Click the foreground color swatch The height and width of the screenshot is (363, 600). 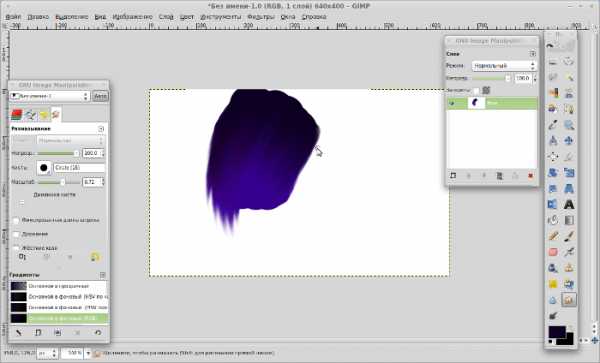coord(556,332)
